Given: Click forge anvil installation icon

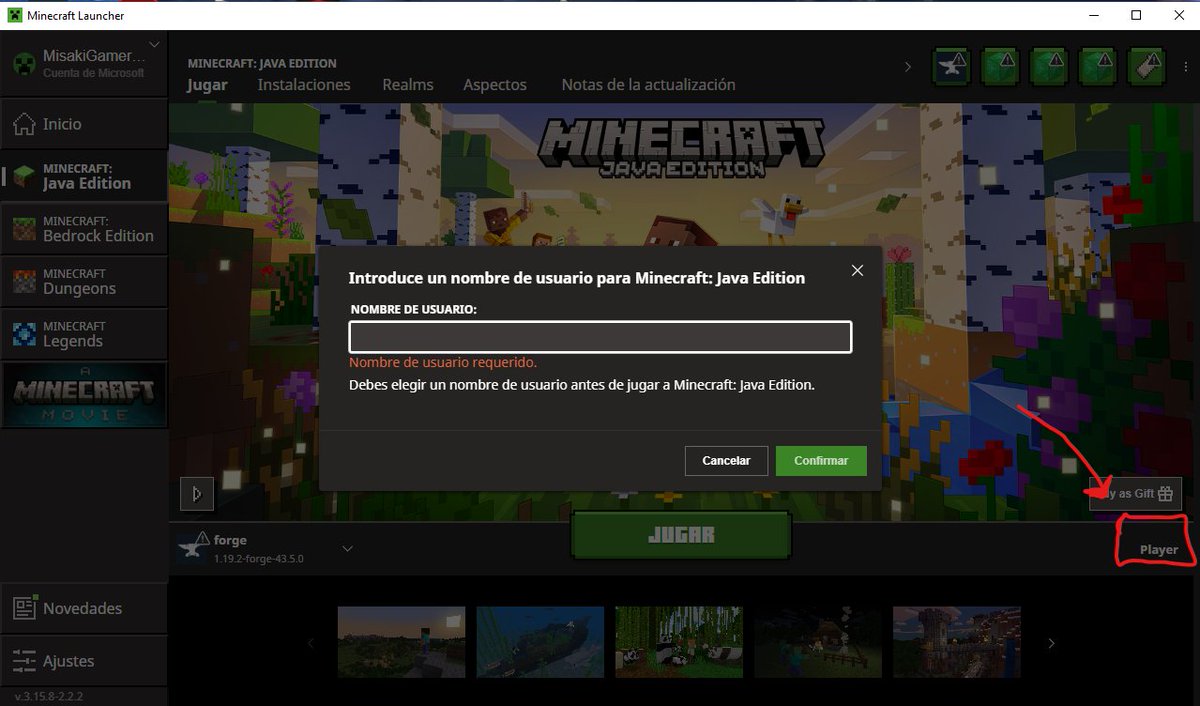Looking at the screenshot, I should click(x=192, y=546).
